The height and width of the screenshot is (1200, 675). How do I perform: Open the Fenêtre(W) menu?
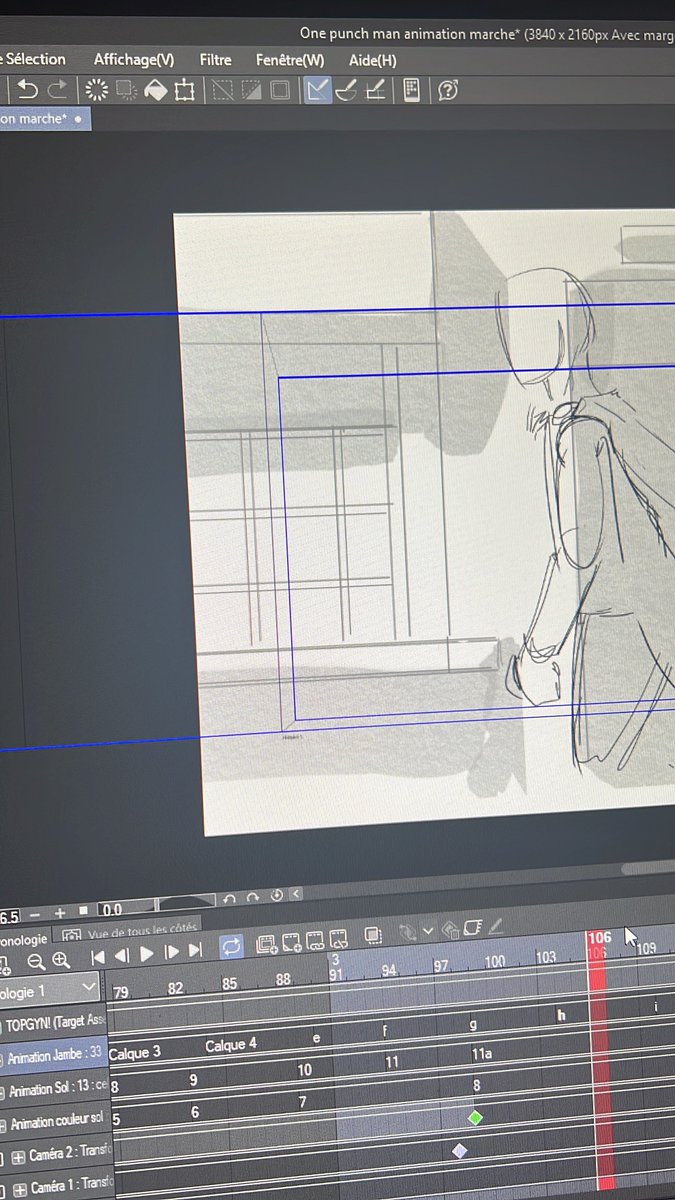[290, 60]
